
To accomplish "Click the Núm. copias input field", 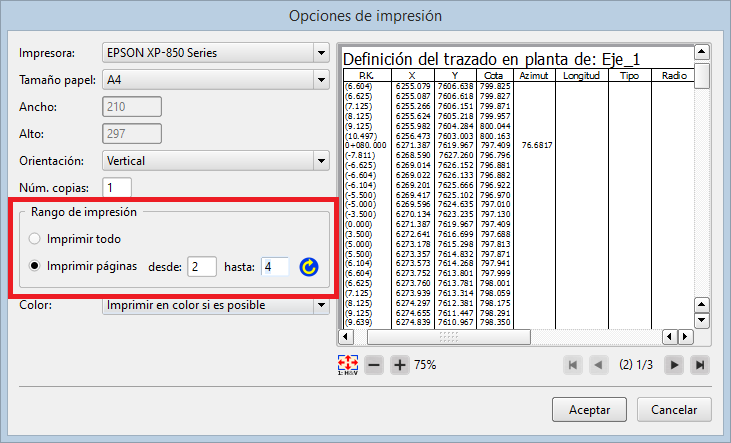I will pos(117,188).
